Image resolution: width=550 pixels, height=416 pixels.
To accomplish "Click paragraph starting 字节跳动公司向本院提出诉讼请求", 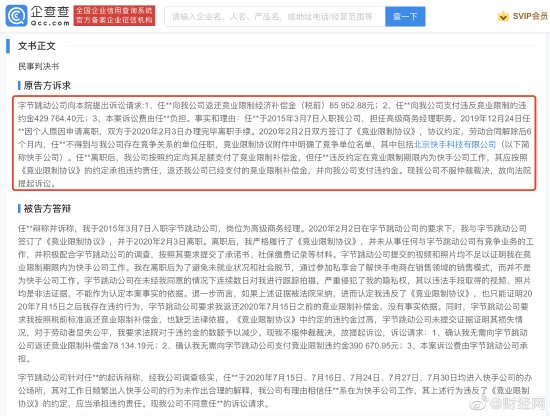I will (x=274, y=144).
